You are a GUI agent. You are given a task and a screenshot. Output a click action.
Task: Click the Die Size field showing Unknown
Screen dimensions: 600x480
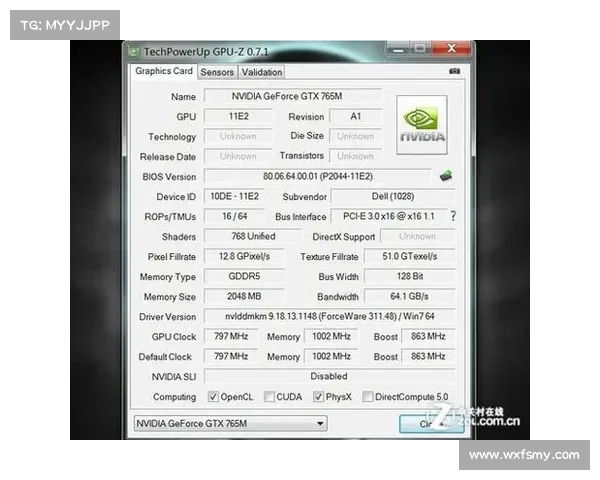point(356,136)
